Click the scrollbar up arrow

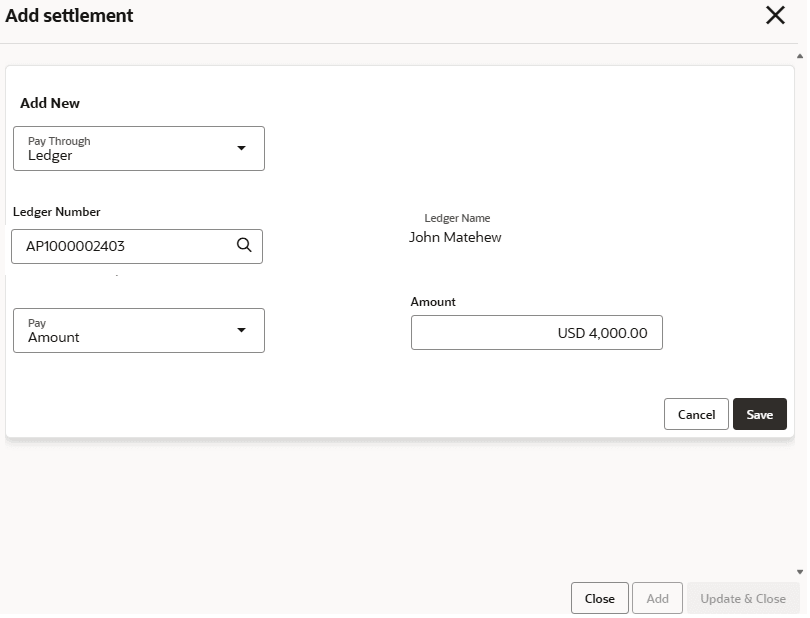tap(800, 56)
